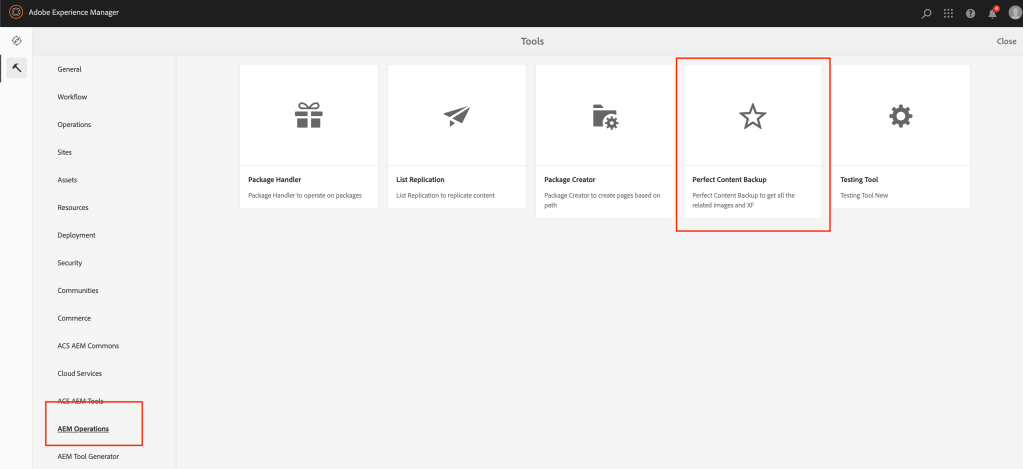Click the paper plane List Replication icon
Image resolution: width=1023 pixels, height=469 pixels.
click(x=456, y=117)
